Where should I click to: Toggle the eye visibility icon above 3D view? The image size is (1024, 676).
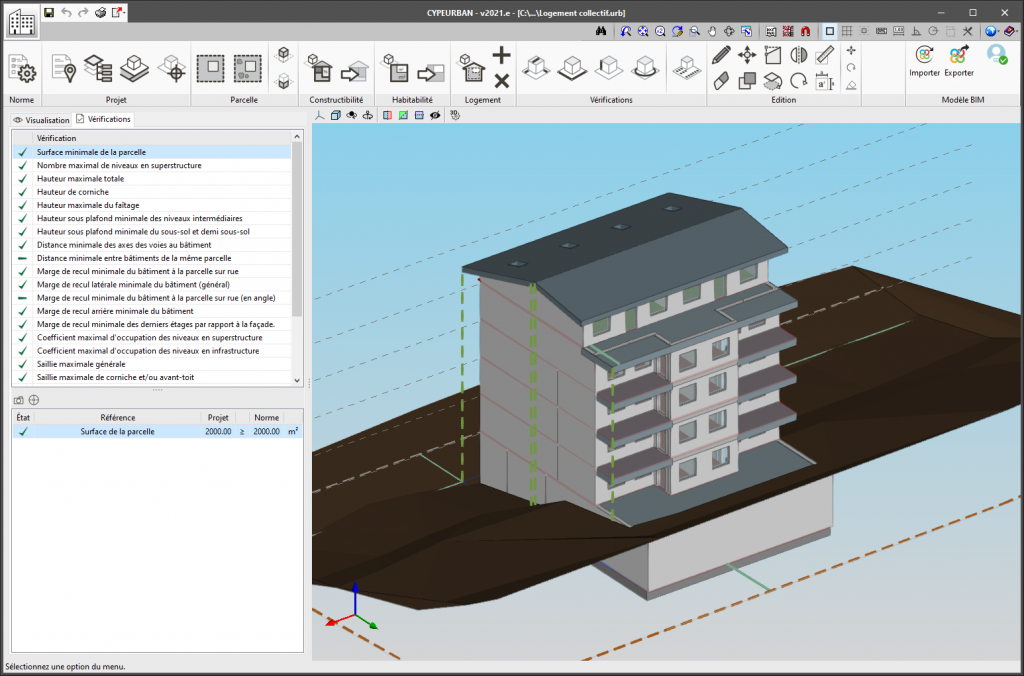click(435, 116)
